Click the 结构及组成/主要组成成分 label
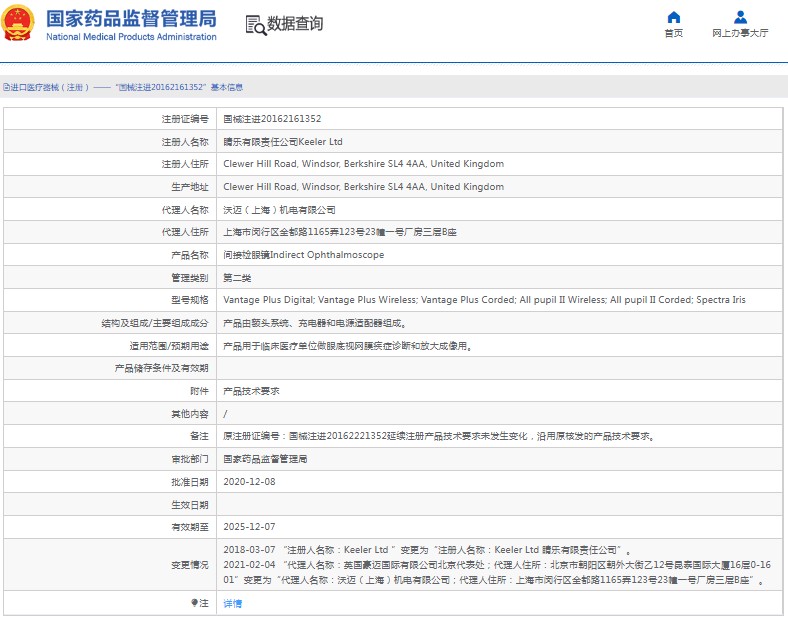 pos(155,323)
